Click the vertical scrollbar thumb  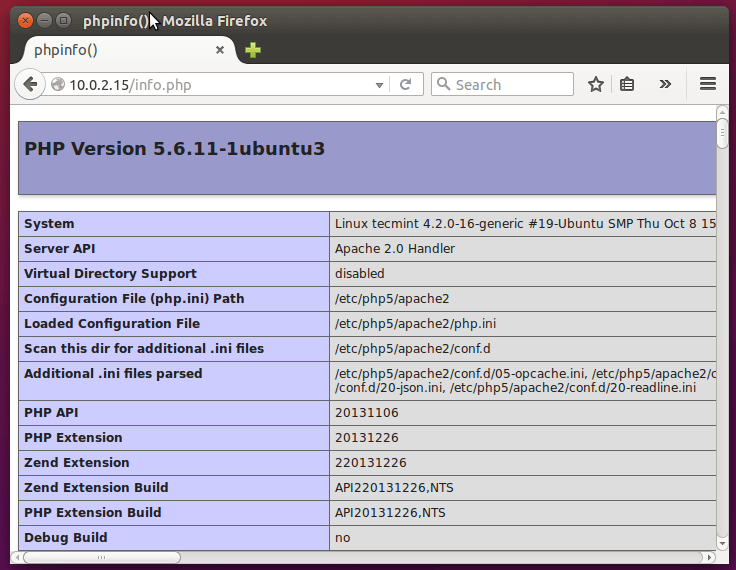(722, 133)
